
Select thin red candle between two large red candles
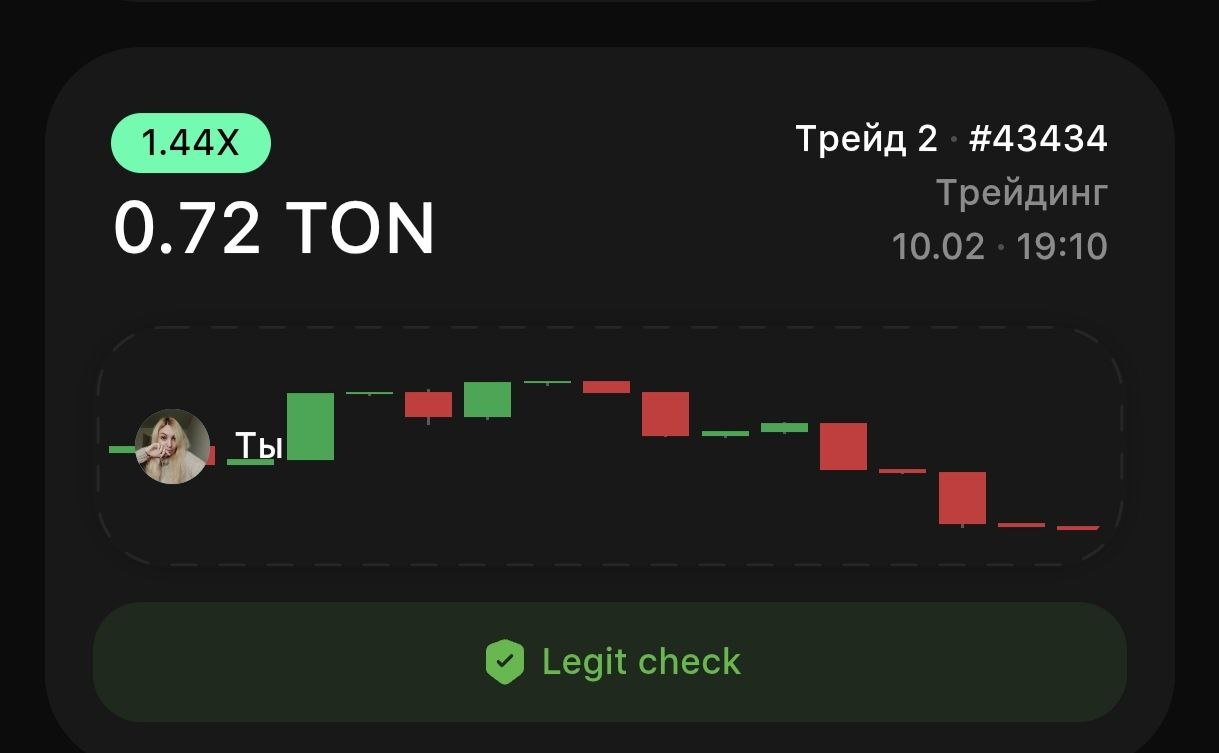(902, 470)
